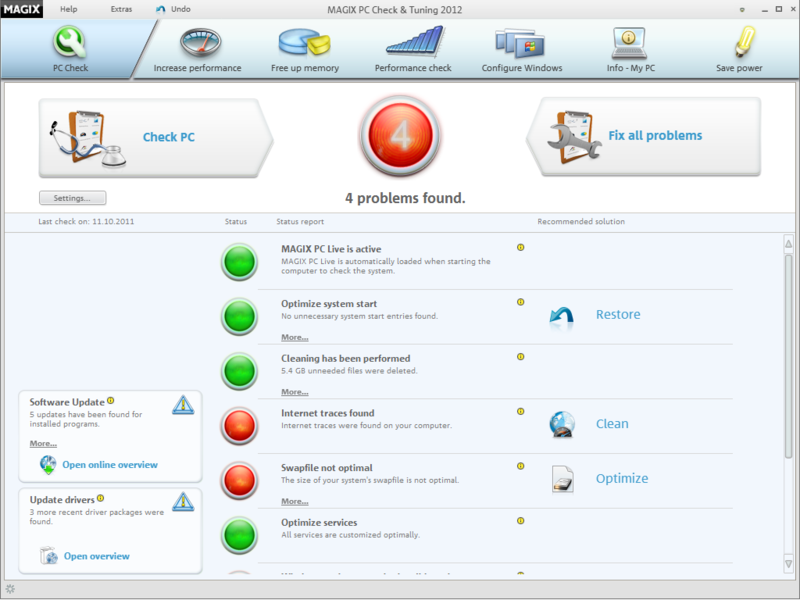Open More... under Cleaning has been performed
Screen dimensions: 800x600
(x=294, y=392)
